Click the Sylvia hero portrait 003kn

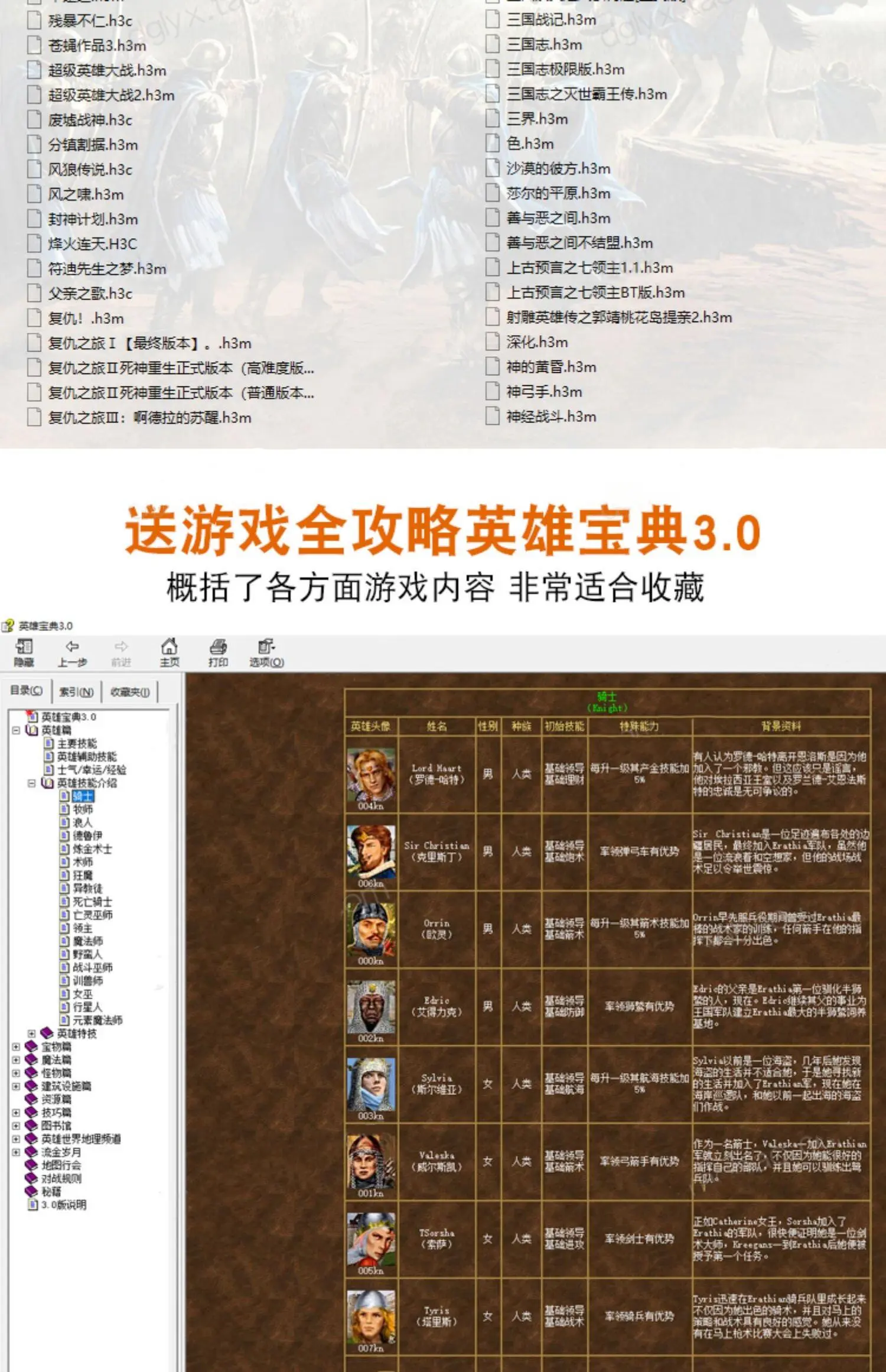tap(371, 1084)
